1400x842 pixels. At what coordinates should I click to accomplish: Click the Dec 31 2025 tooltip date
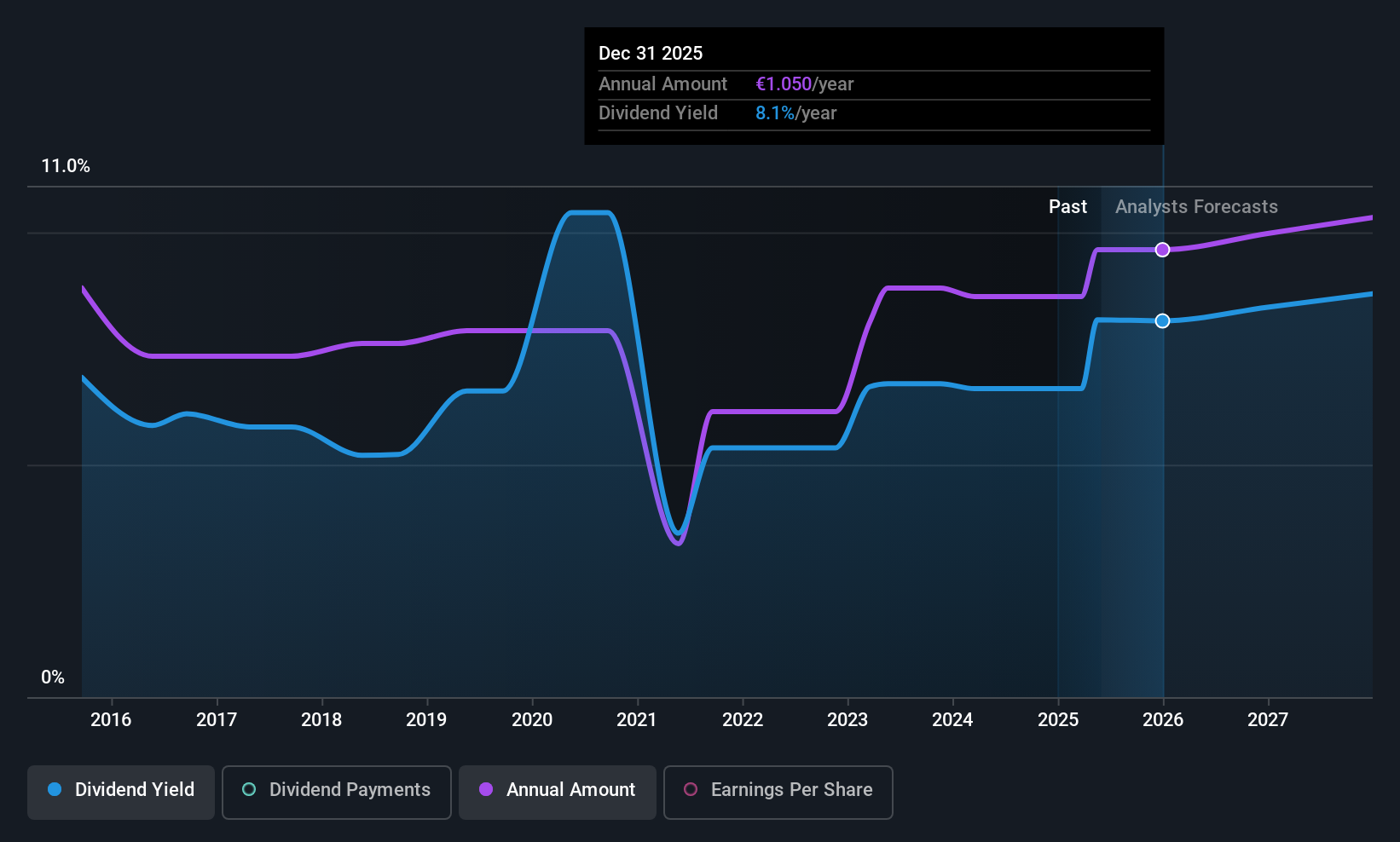(651, 53)
